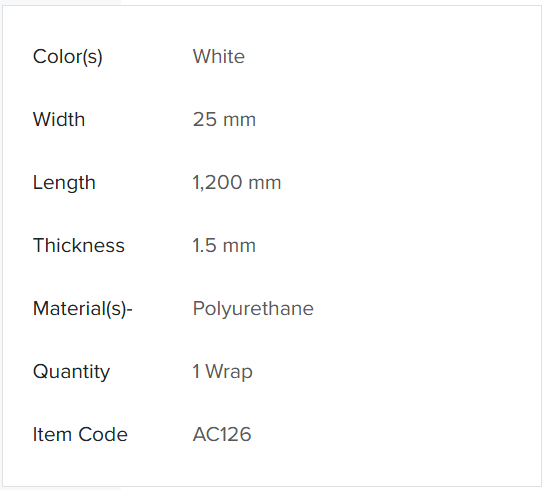Select the 1,200 mm length value
The height and width of the screenshot is (490, 544).
point(237,183)
